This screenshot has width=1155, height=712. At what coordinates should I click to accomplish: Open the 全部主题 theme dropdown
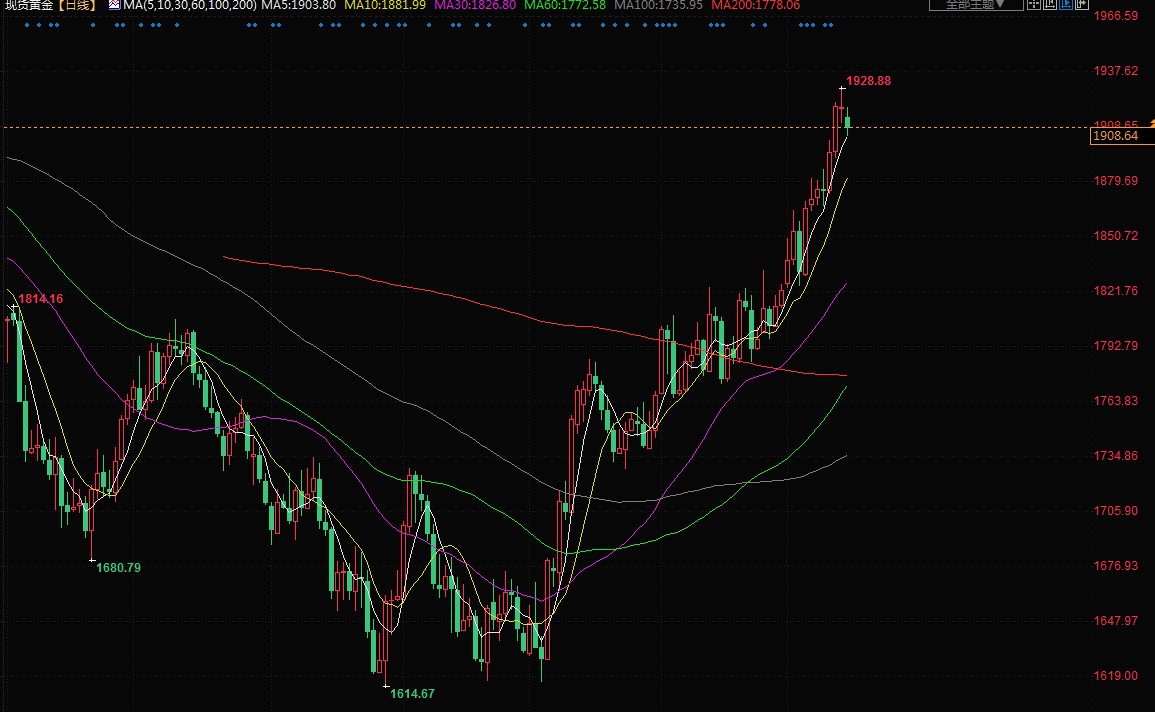click(975, 5)
